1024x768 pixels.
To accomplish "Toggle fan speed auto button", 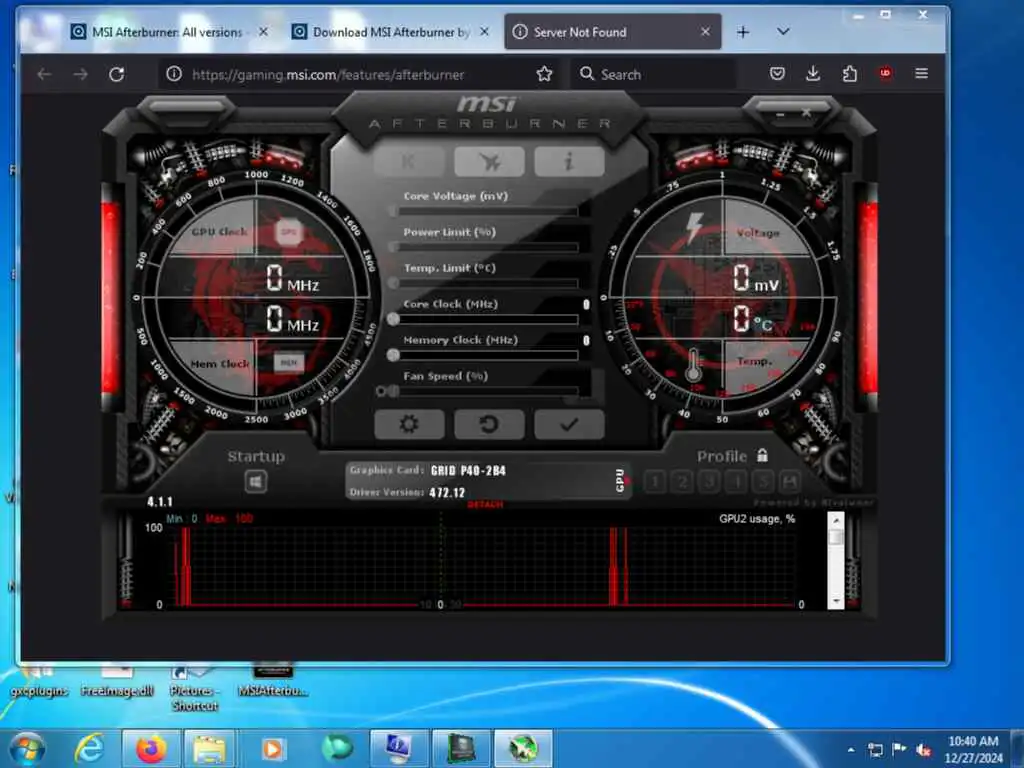I will (x=381, y=391).
